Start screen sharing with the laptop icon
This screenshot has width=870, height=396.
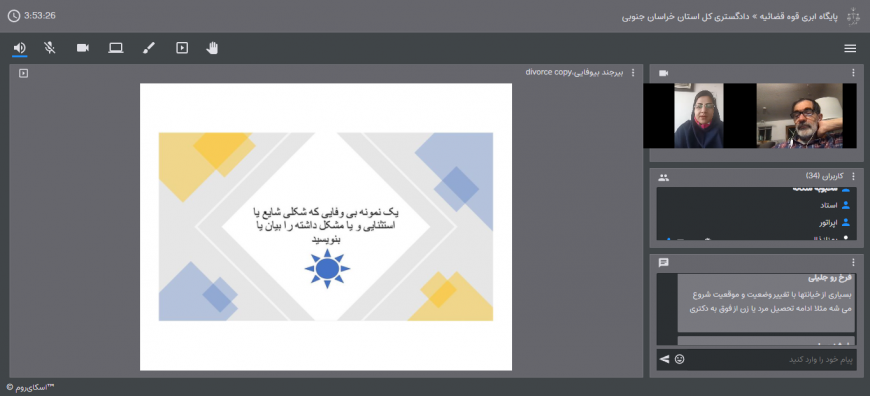point(116,48)
